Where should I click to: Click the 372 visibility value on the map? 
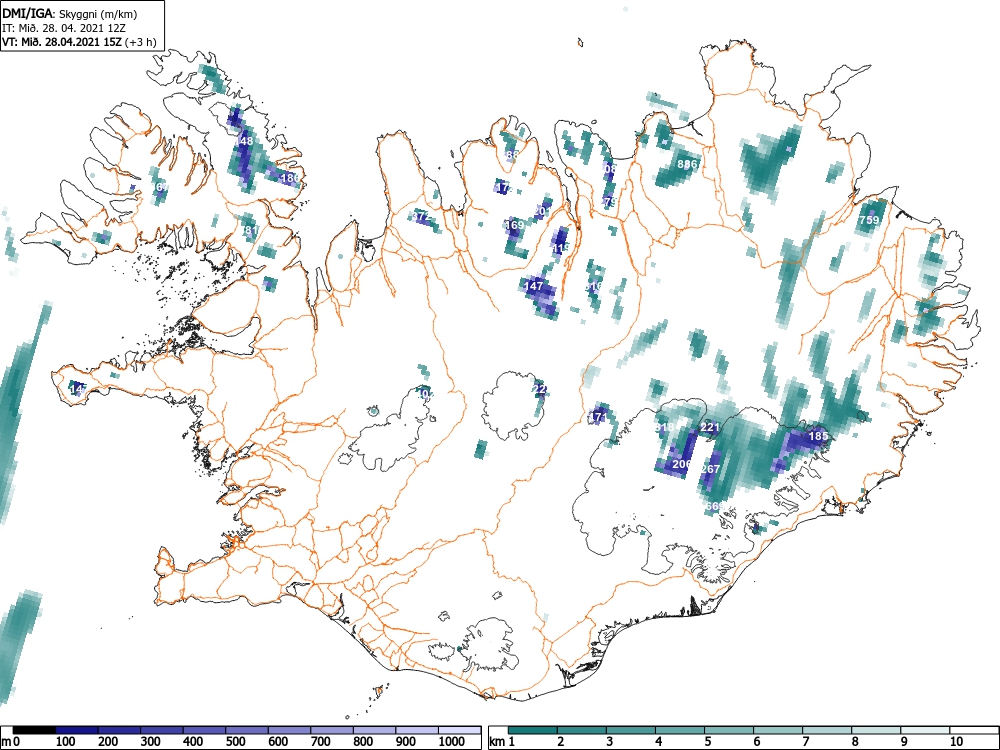[x=421, y=216]
